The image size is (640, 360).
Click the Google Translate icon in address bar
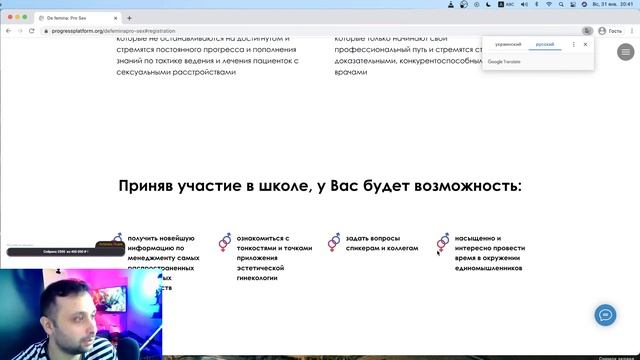point(587,31)
